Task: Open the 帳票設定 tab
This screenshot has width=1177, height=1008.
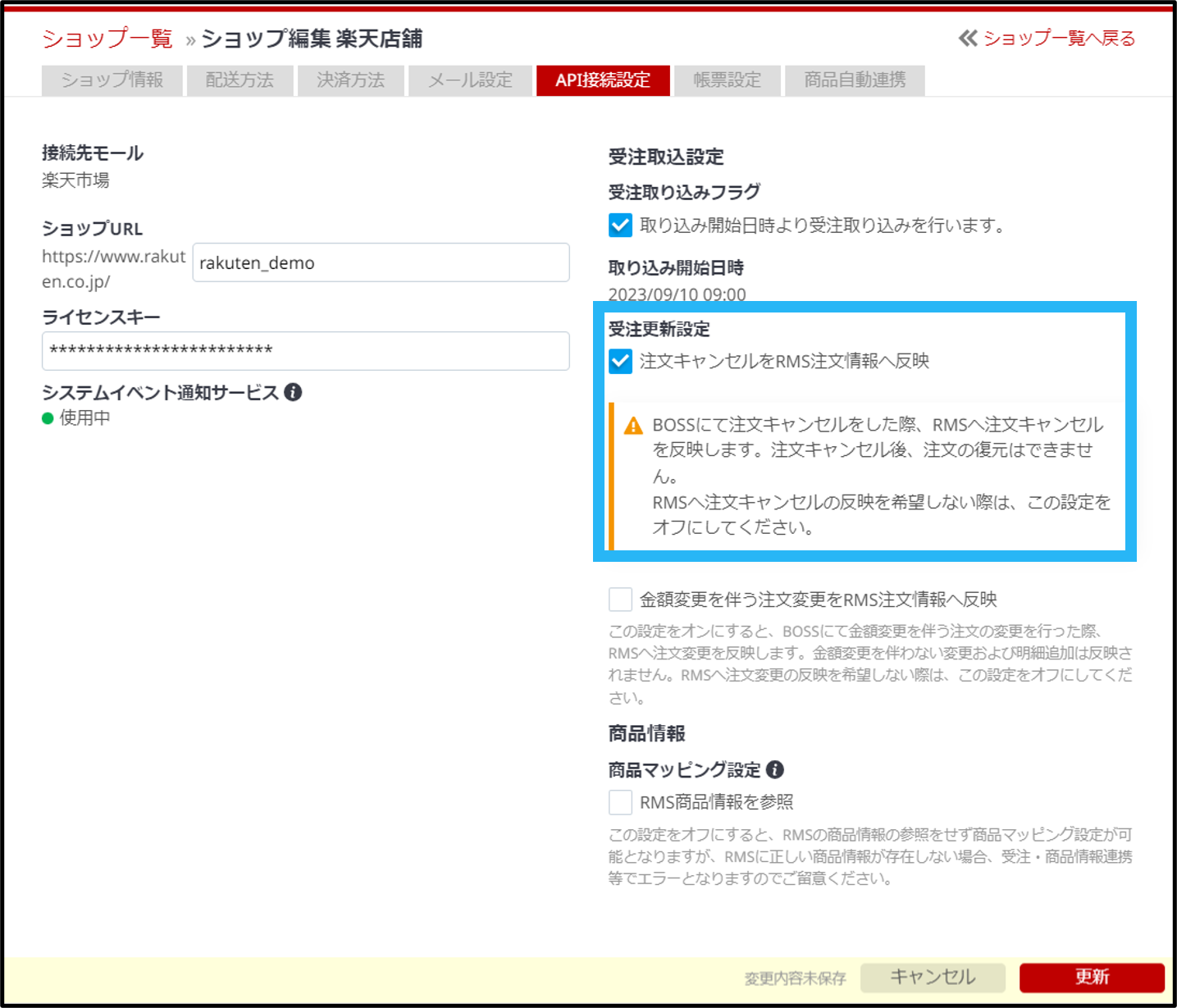Action: 728,80
